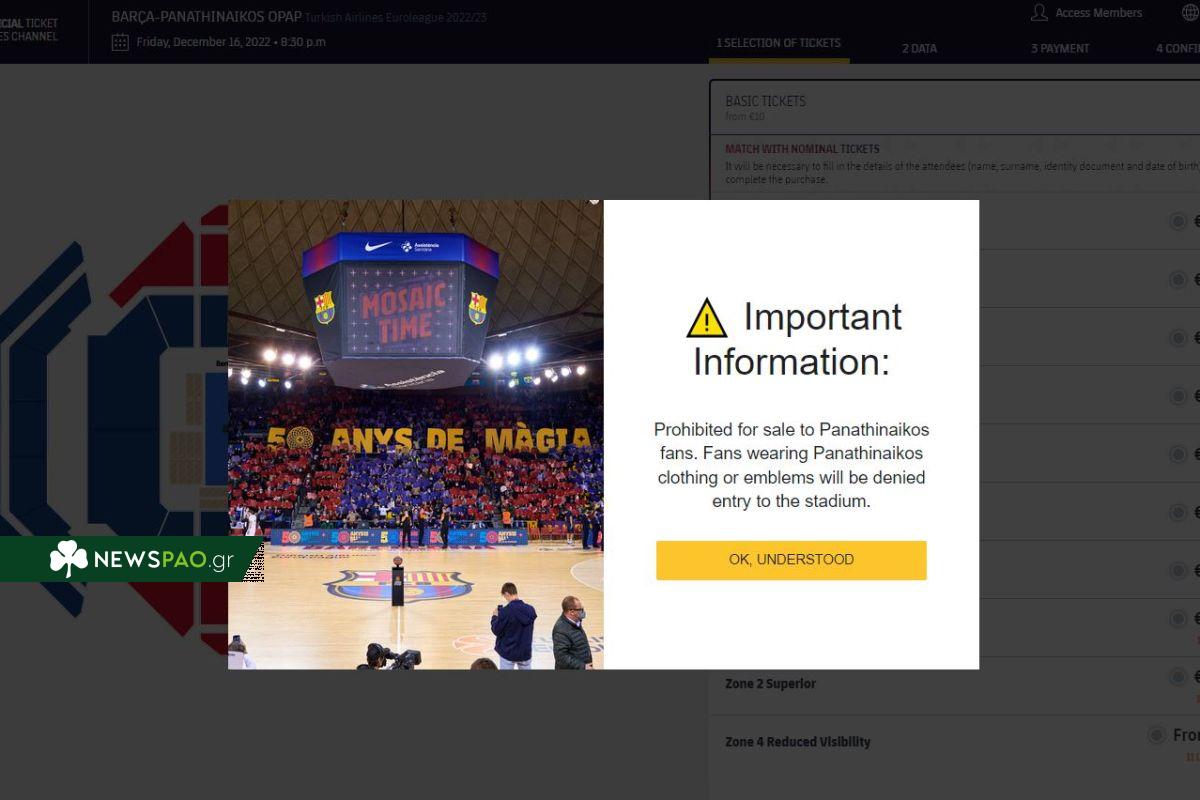Select the Zone 4 Reduced Visibility radio button

coord(1156,735)
